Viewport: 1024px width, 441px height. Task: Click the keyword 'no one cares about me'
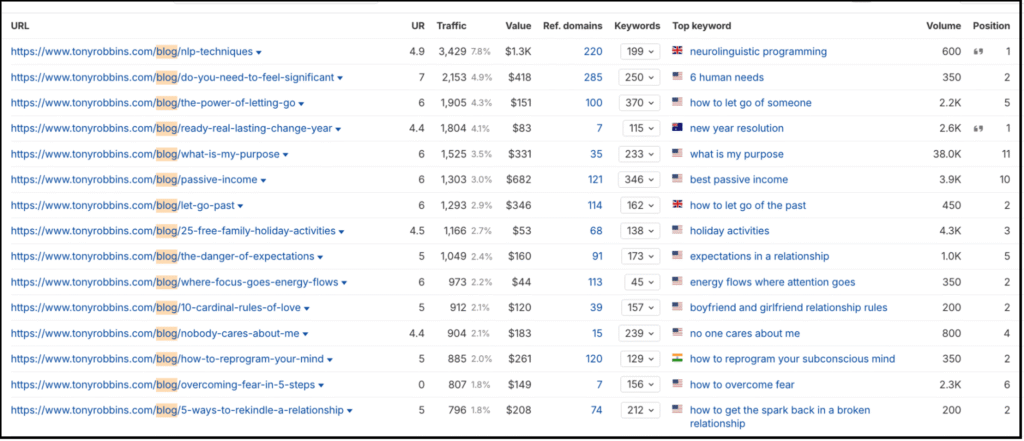tap(744, 333)
